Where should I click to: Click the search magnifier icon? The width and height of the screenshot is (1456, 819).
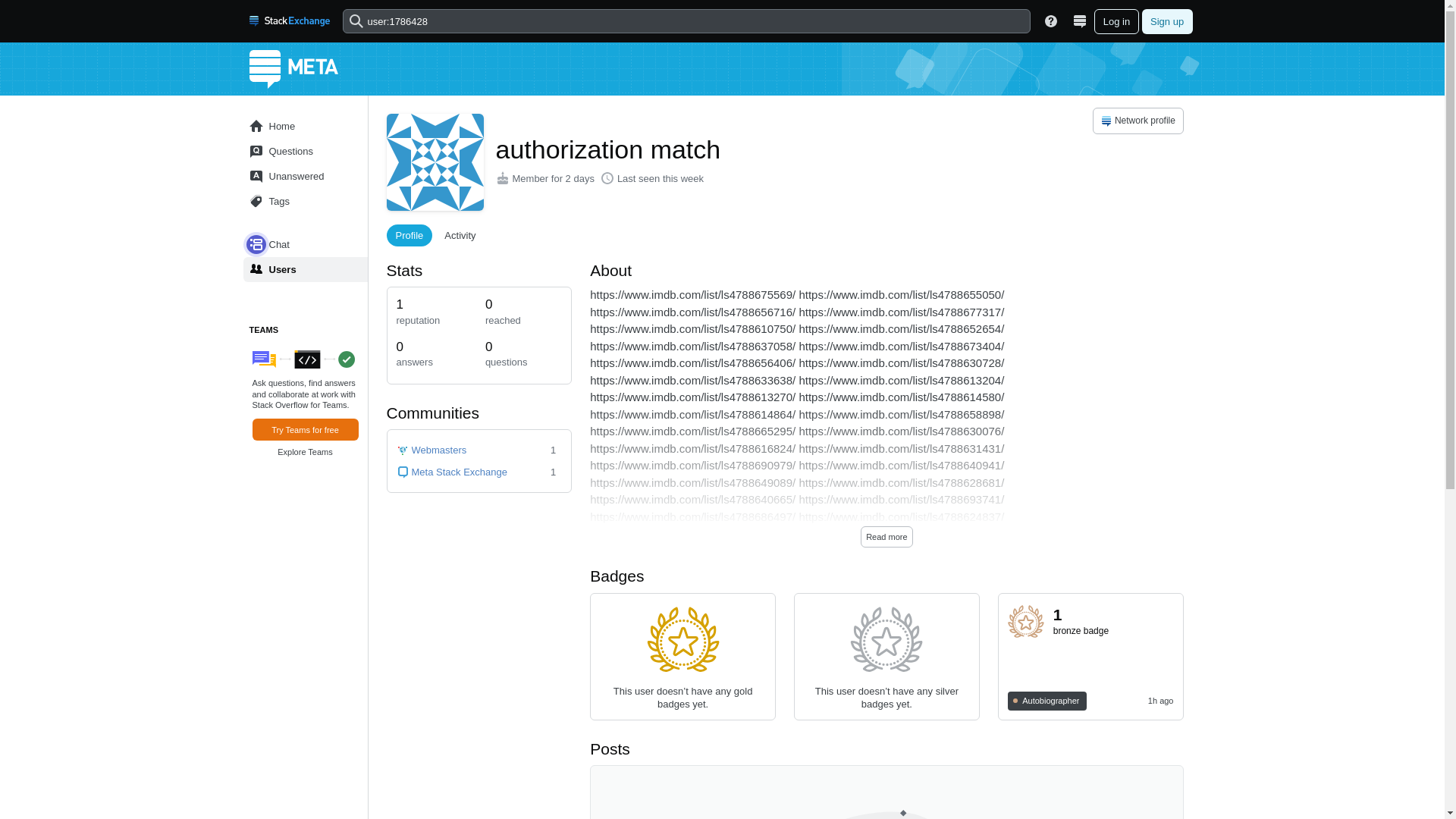pos(356,21)
